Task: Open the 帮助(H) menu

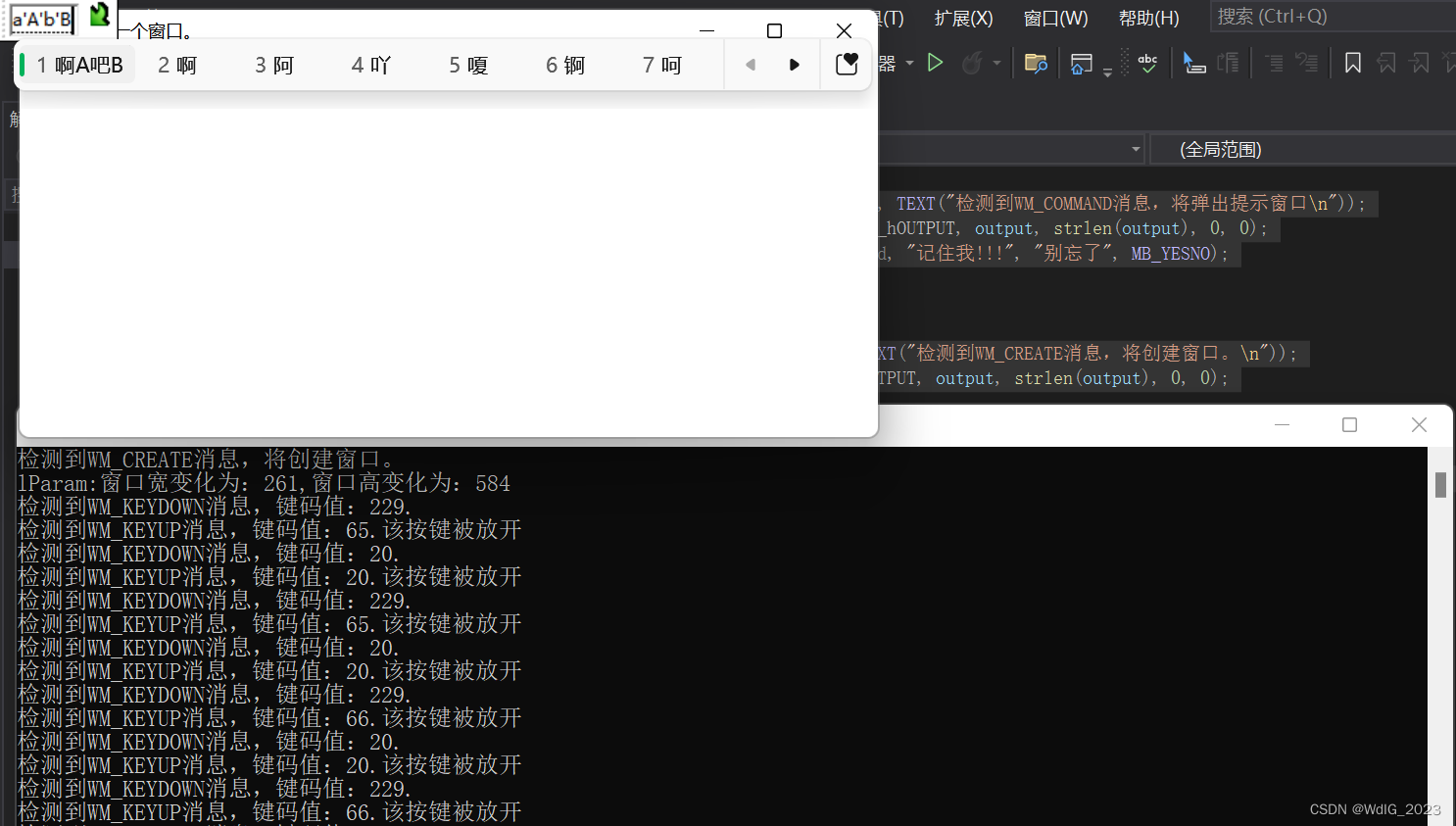Action: pyautogui.click(x=1148, y=18)
